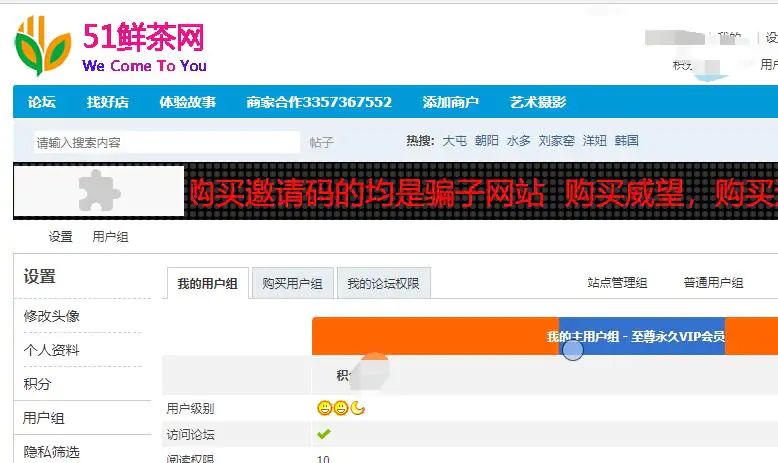Click 设置 in the breadcrumb
Viewport: 778px width, 463px height.
coord(61,237)
